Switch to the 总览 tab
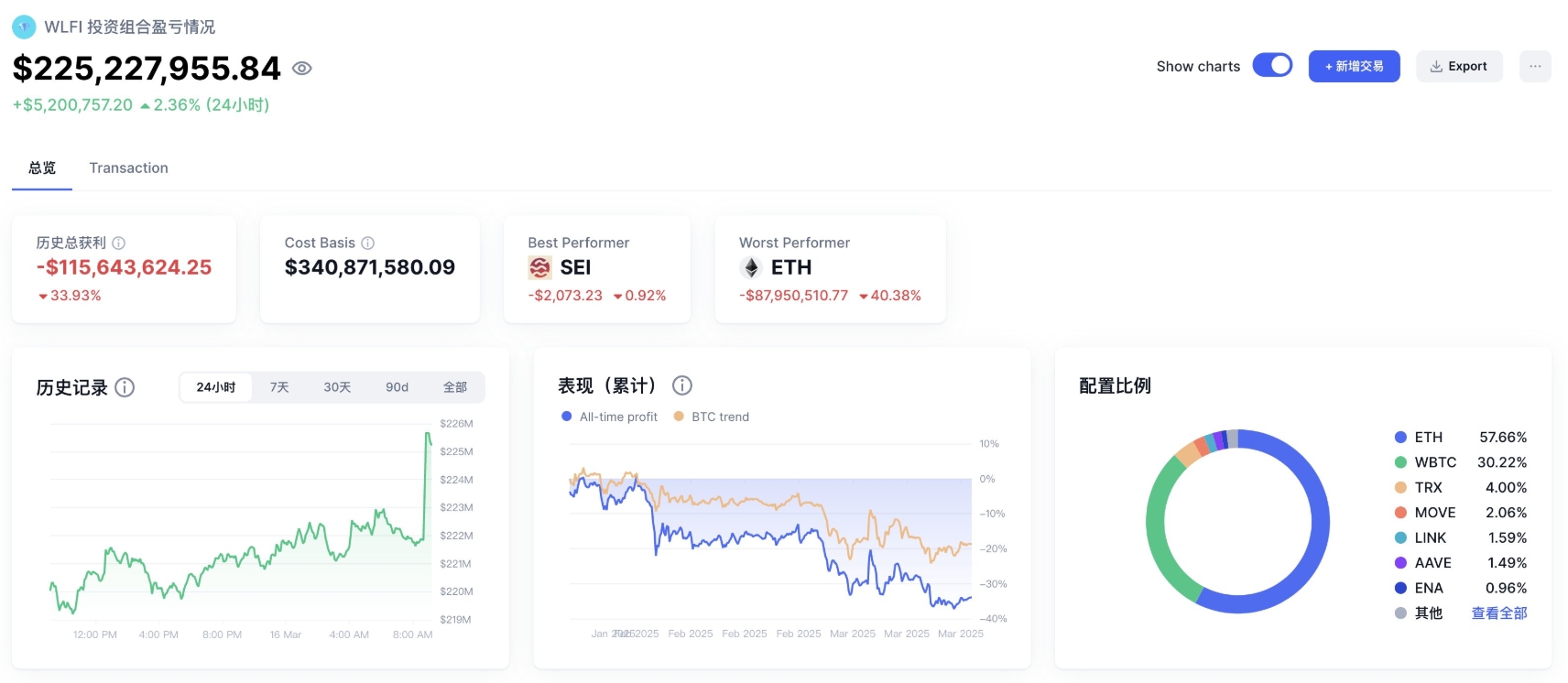This screenshot has width=1568, height=683. [42, 168]
